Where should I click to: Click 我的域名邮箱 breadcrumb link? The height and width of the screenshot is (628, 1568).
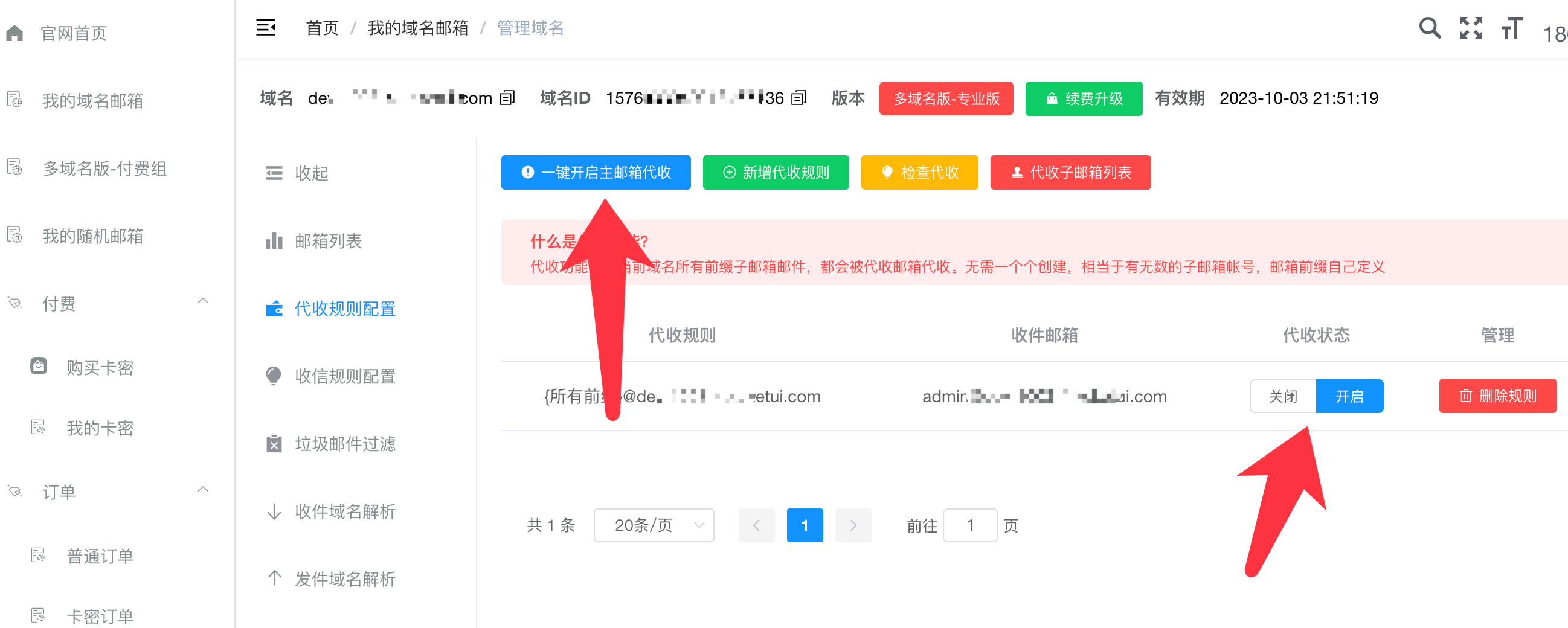pyautogui.click(x=417, y=28)
